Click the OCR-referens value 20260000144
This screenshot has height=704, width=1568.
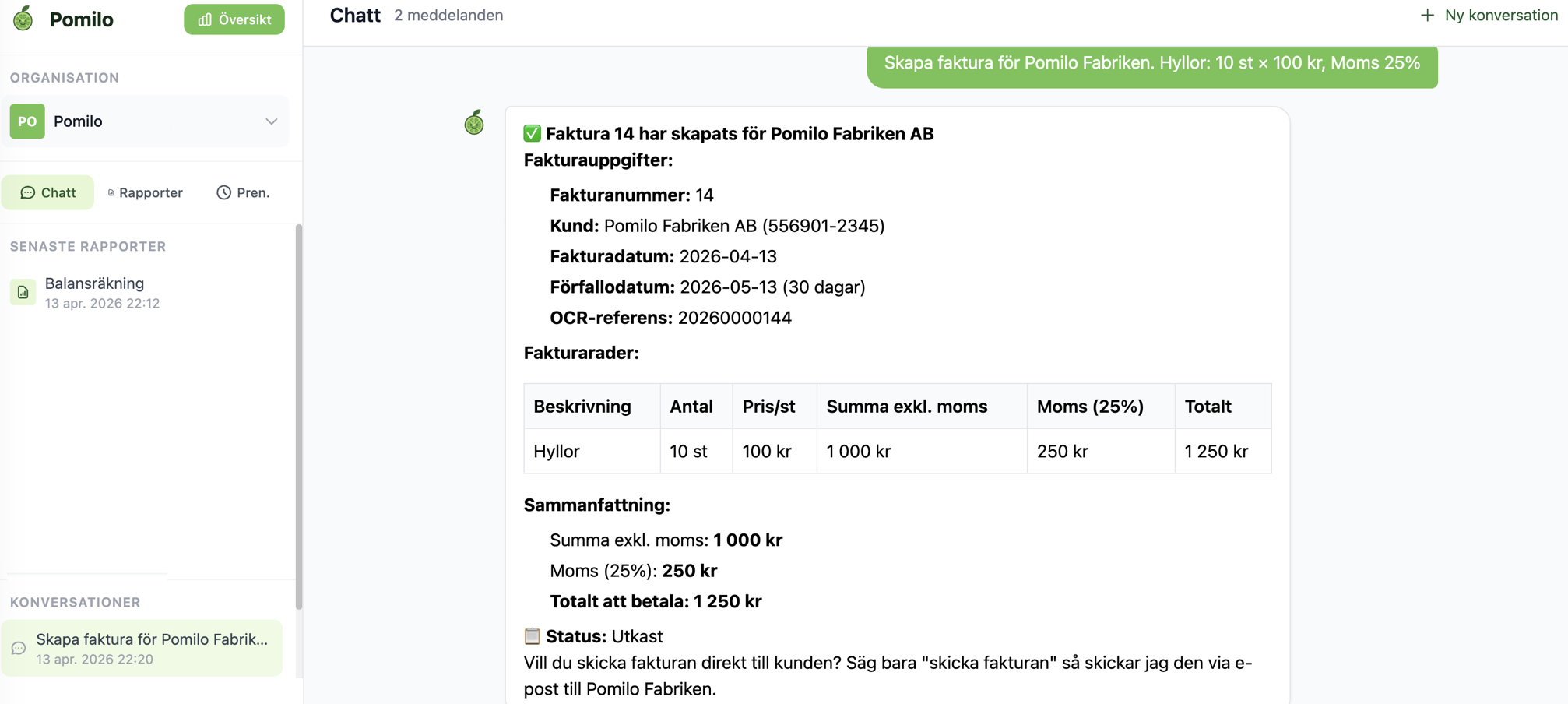pos(734,318)
